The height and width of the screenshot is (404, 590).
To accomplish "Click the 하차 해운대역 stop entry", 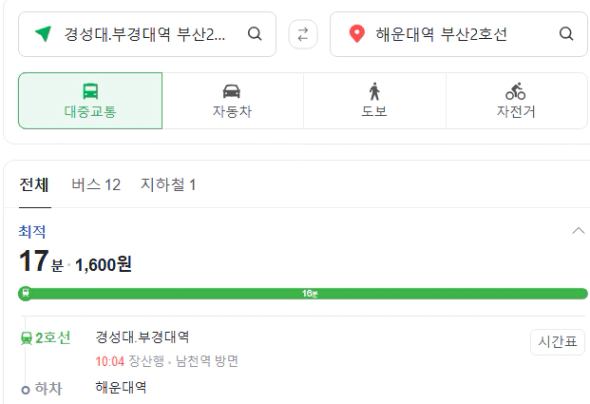I will point(84,388).
